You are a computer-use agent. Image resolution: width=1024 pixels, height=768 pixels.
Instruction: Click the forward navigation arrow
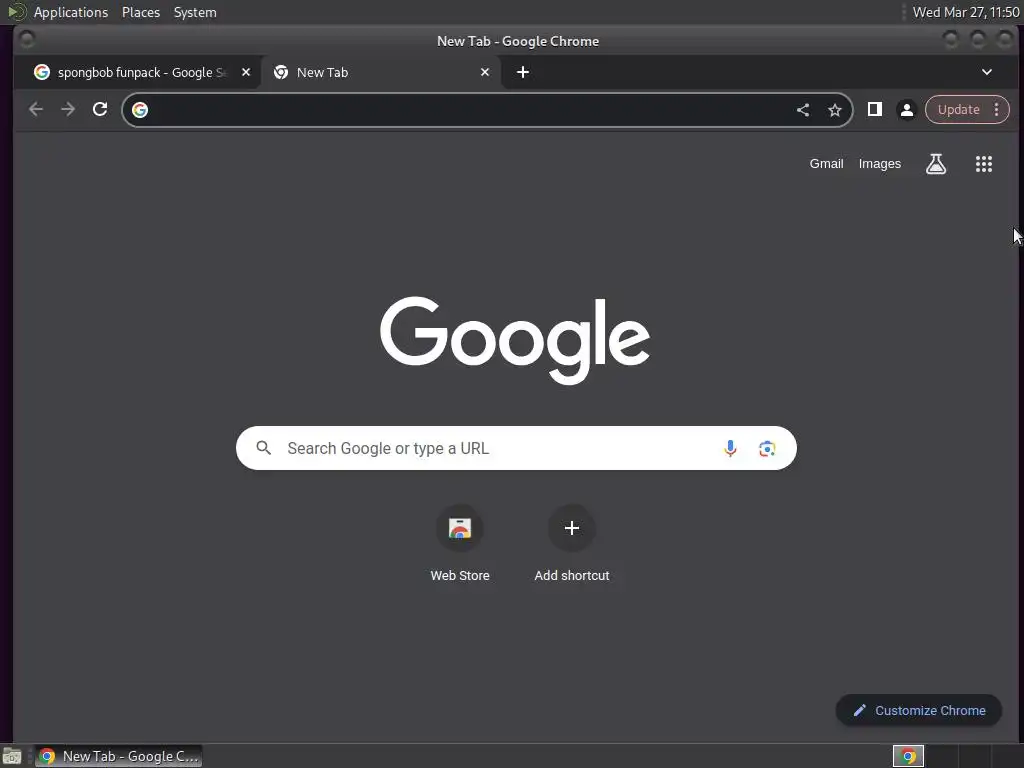pos(68,109)
